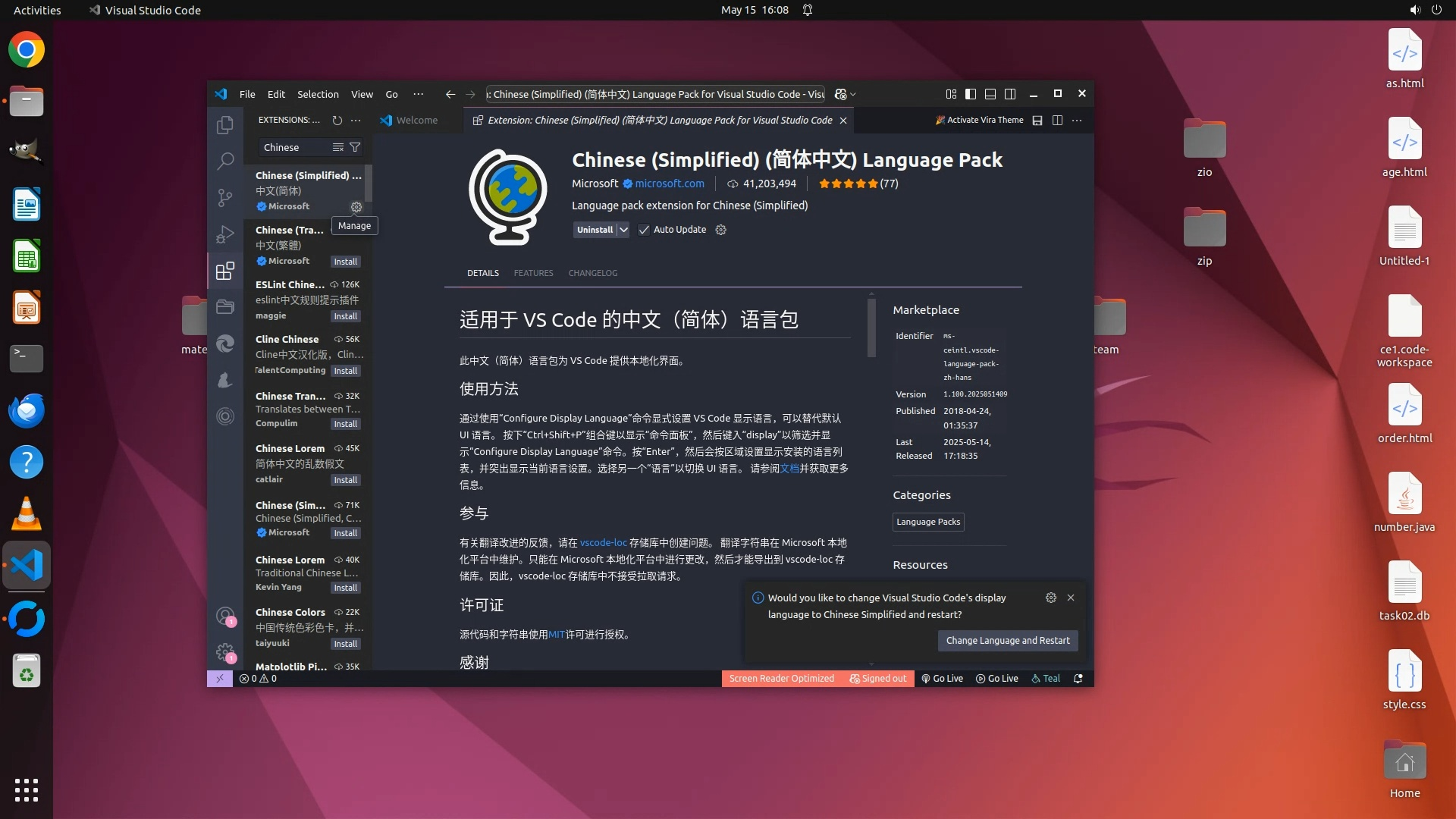Open the overflow menu after Go
The height and width of the screenshot is (819, 1456).
coord(418,94)
